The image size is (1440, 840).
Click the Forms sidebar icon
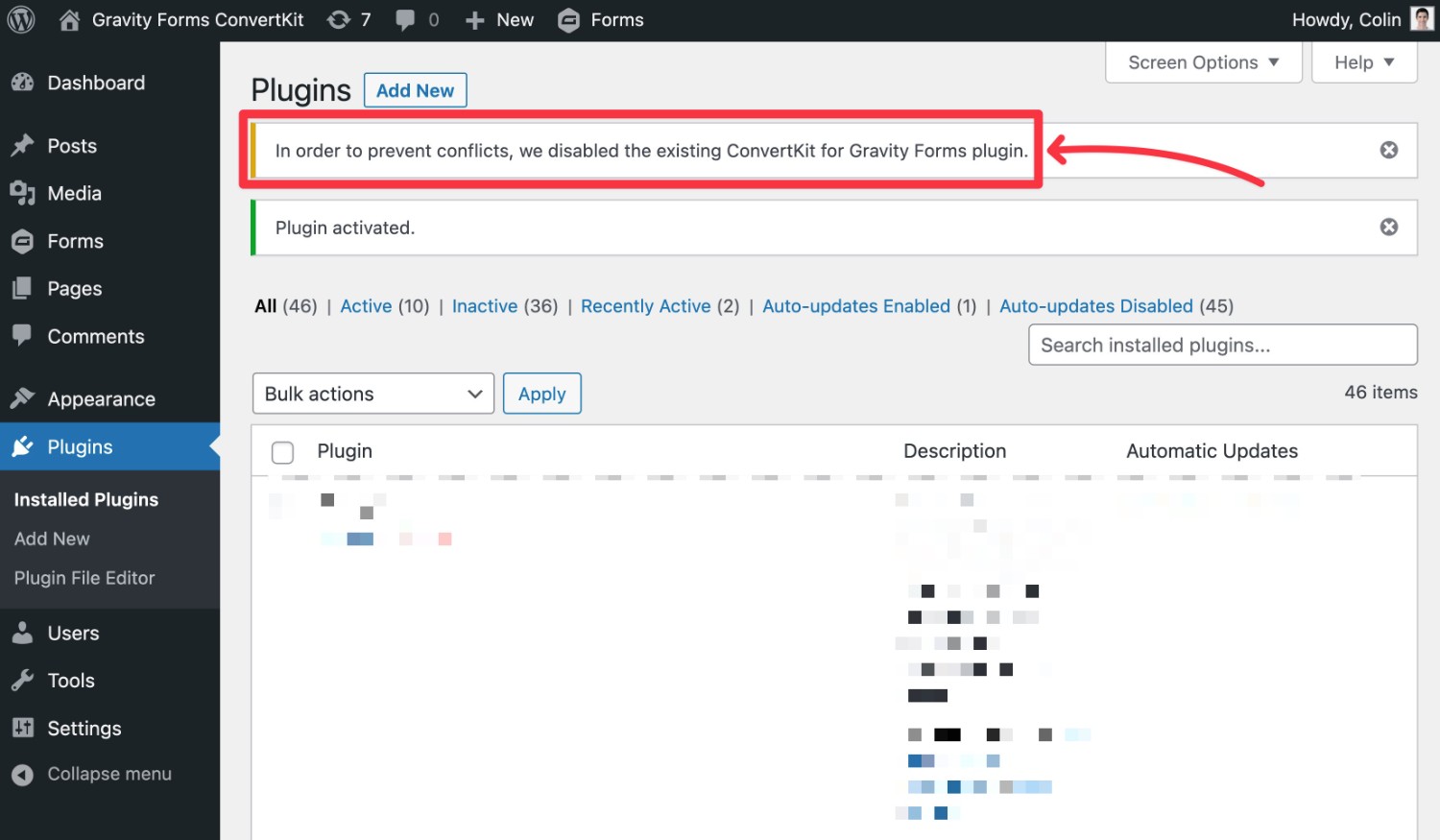pyautogui.click(x=23, y=241)
